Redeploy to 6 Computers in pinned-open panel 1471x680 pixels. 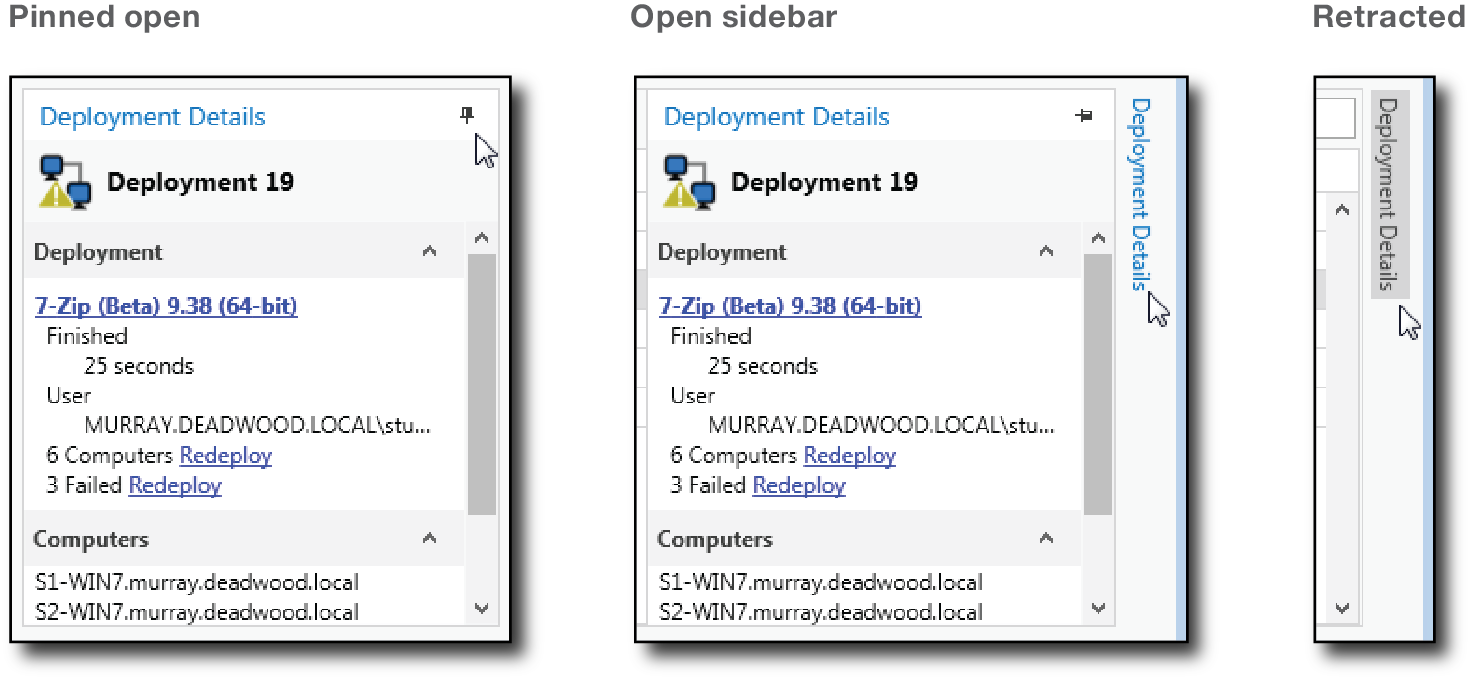click(x=225, y=456)
